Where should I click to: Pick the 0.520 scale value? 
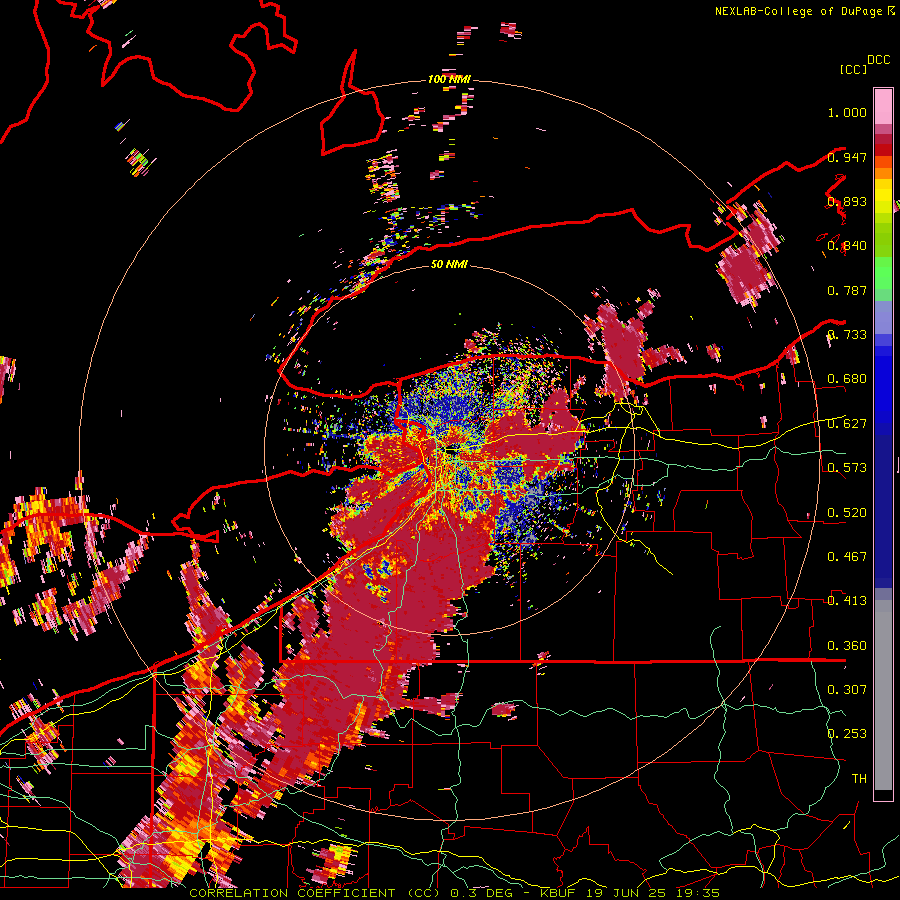[x=847, y=513]
